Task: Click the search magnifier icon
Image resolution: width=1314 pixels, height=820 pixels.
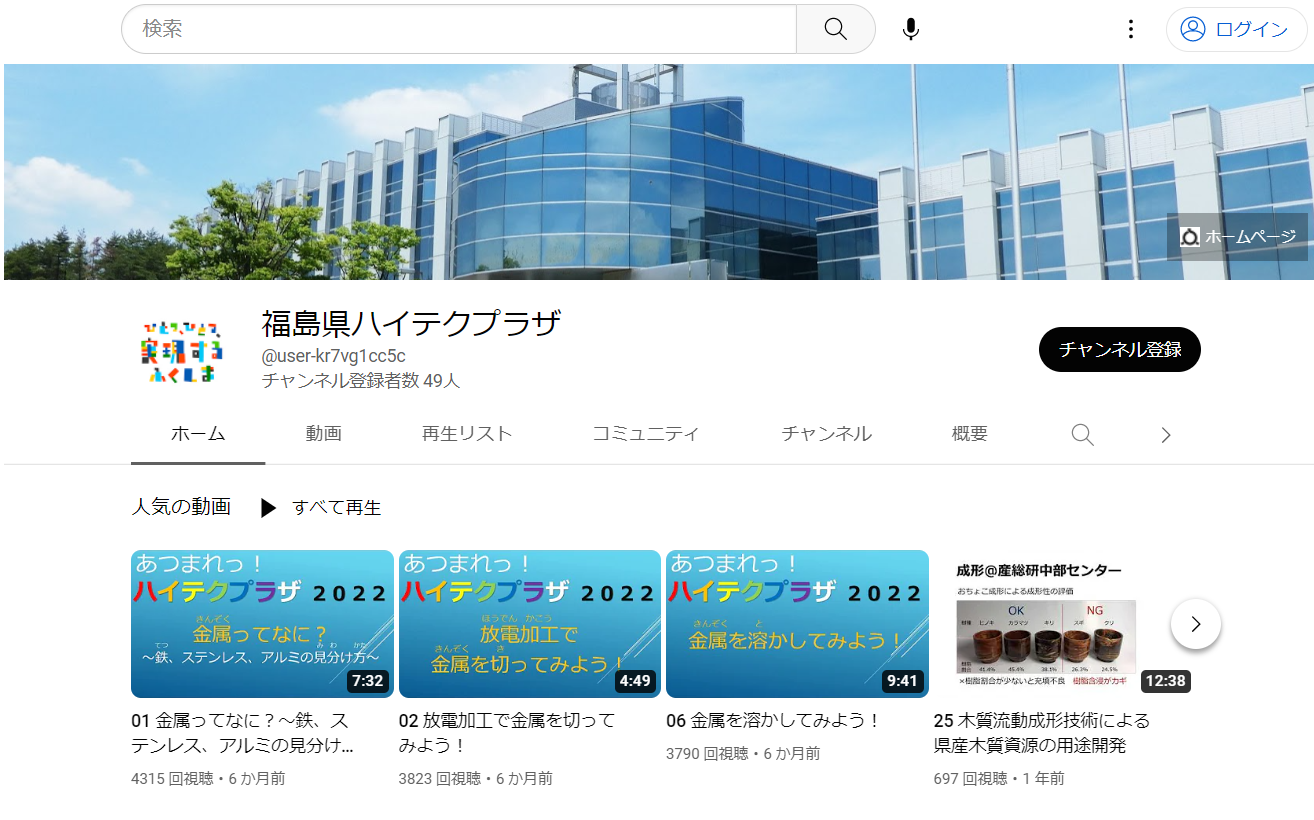Action: click(x=835, y=29)
